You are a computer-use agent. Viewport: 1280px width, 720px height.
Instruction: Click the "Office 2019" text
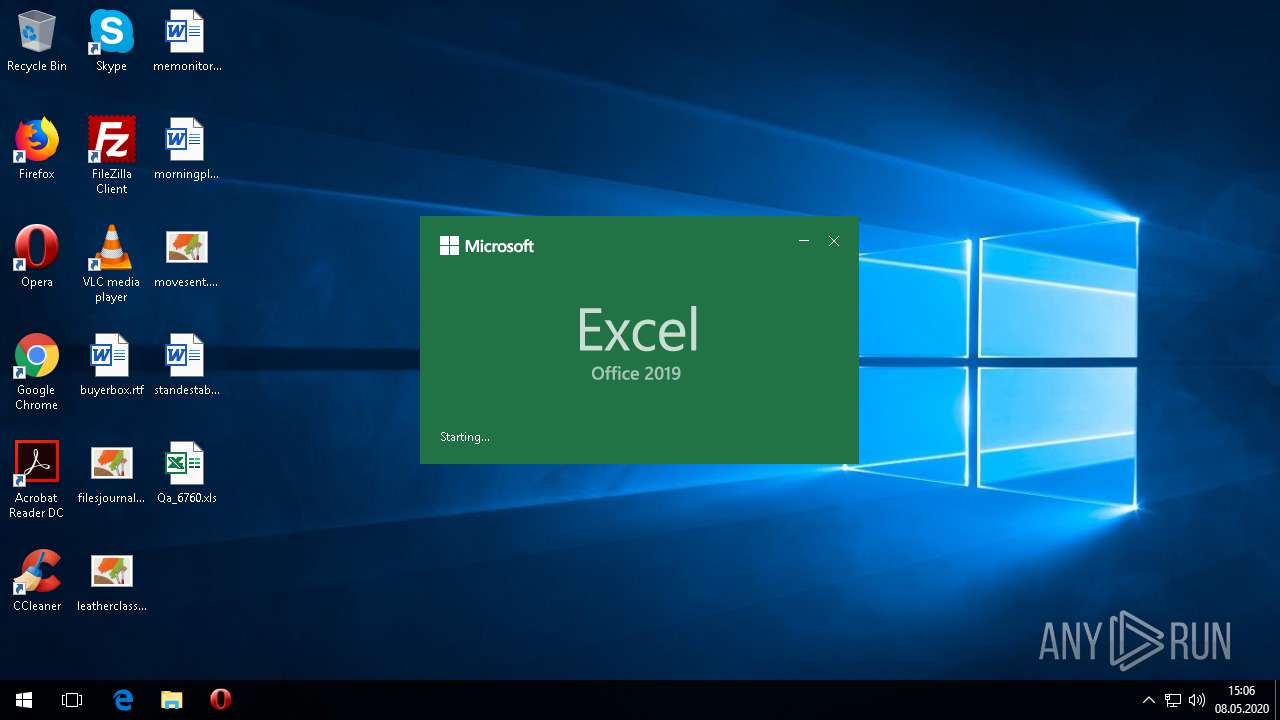click(636, 373)
